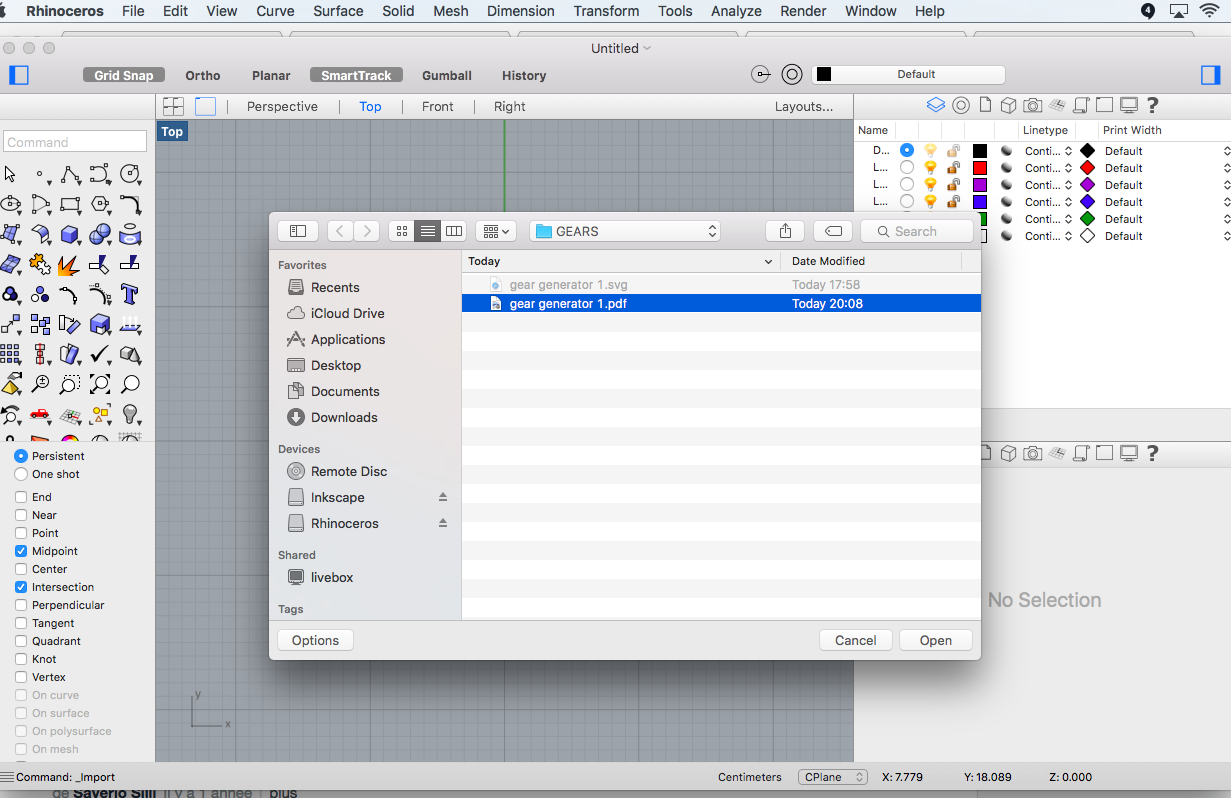The image size is (1231, 798).
Task: Pick the Fillet curves tool
Action: pyautogui.click(x=129, y=205)
